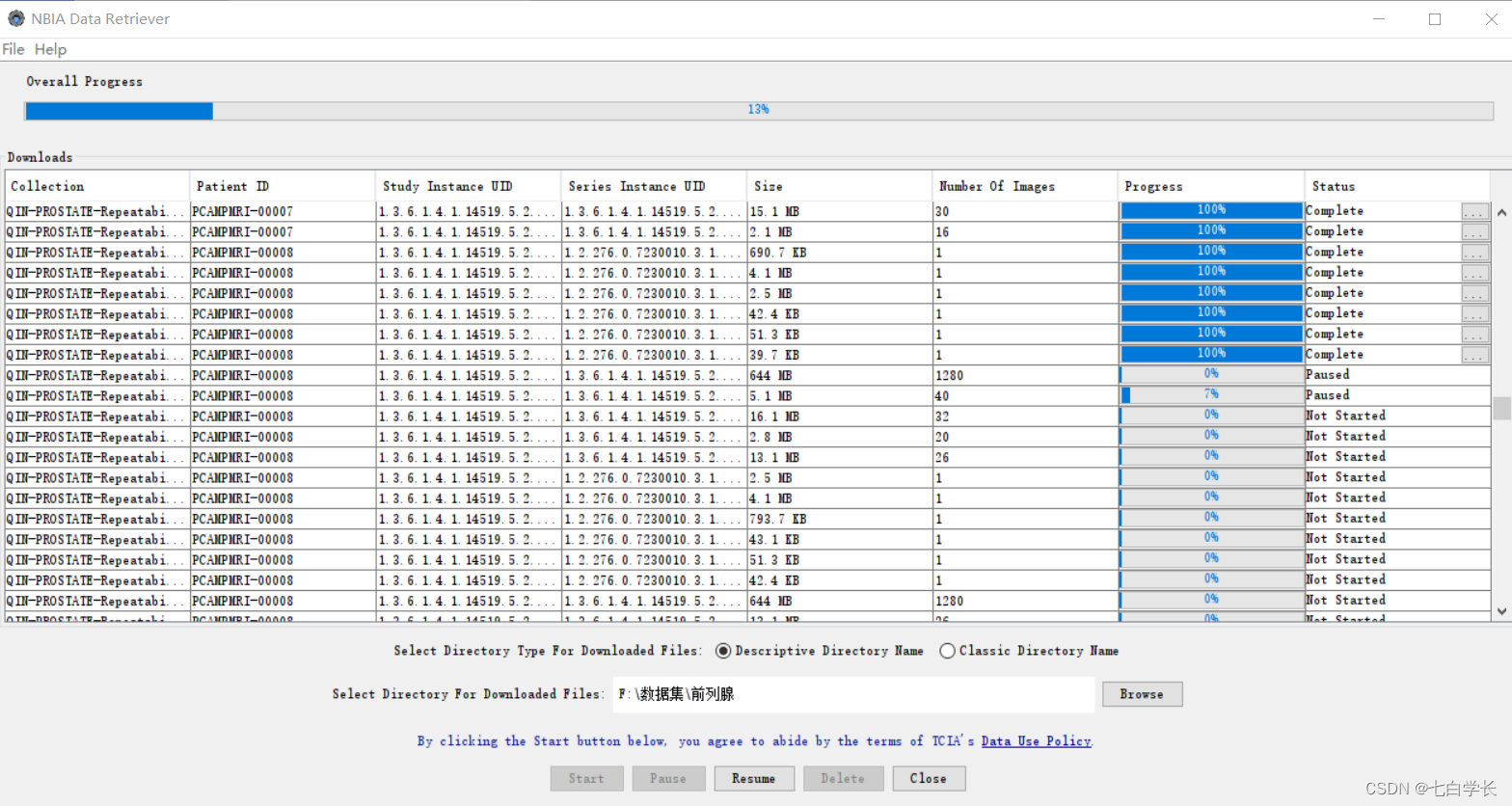The width and height of the screenshot is (1512, 806).
Task: Open the File menu
Action: click(13, 49)
